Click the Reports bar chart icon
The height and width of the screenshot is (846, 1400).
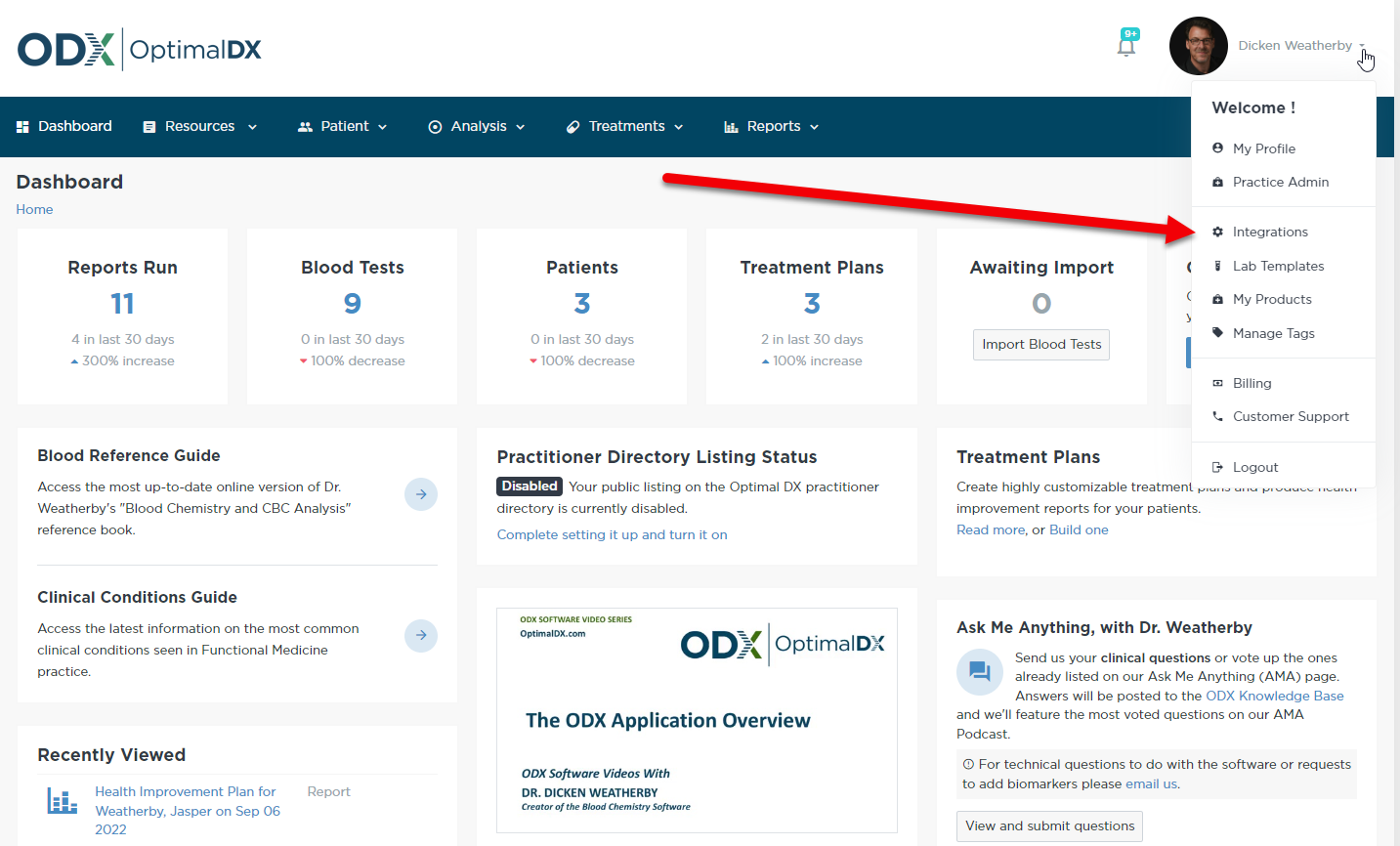tap(731, 127)
